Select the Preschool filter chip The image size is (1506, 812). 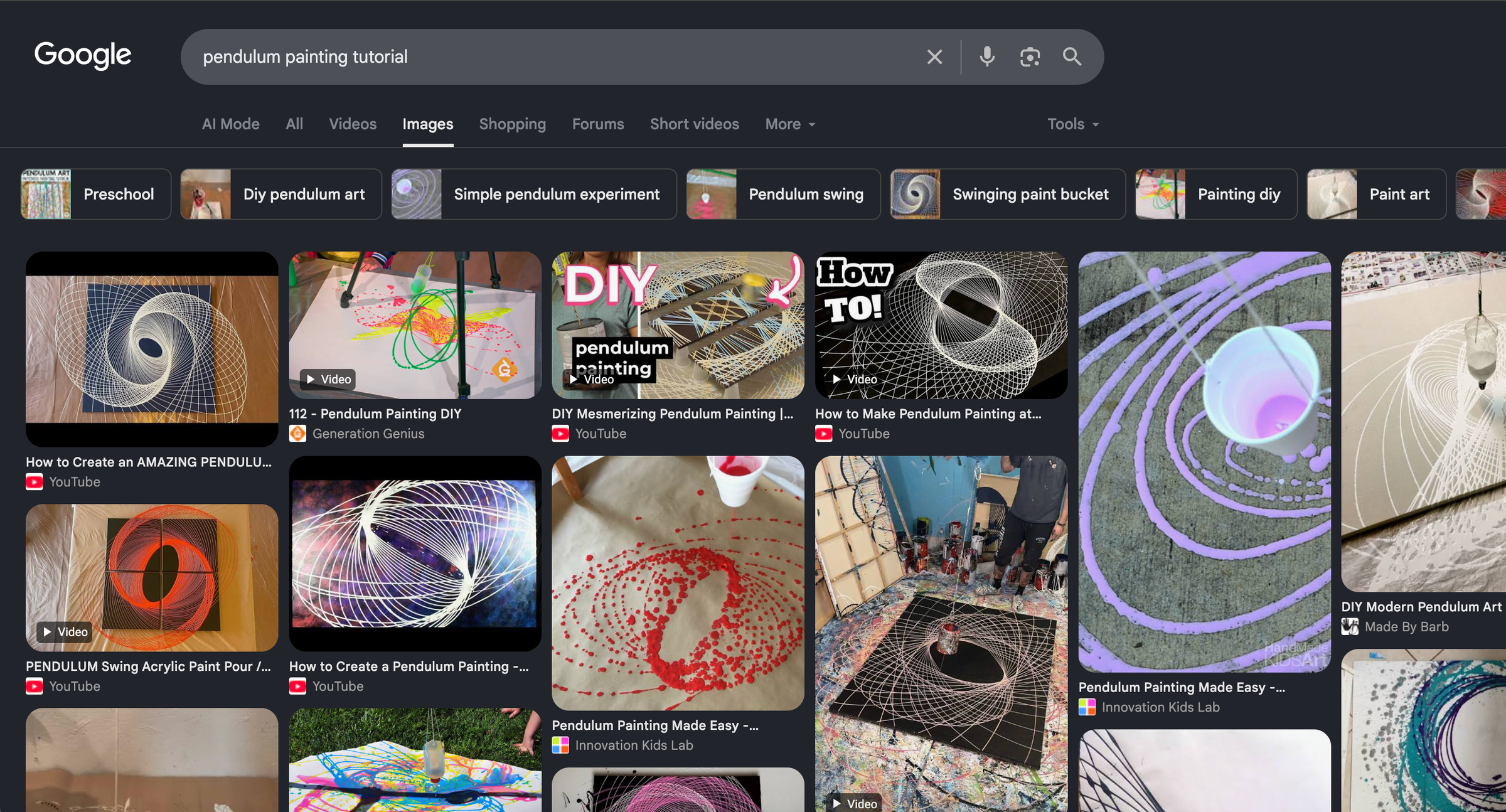[95, 195]
